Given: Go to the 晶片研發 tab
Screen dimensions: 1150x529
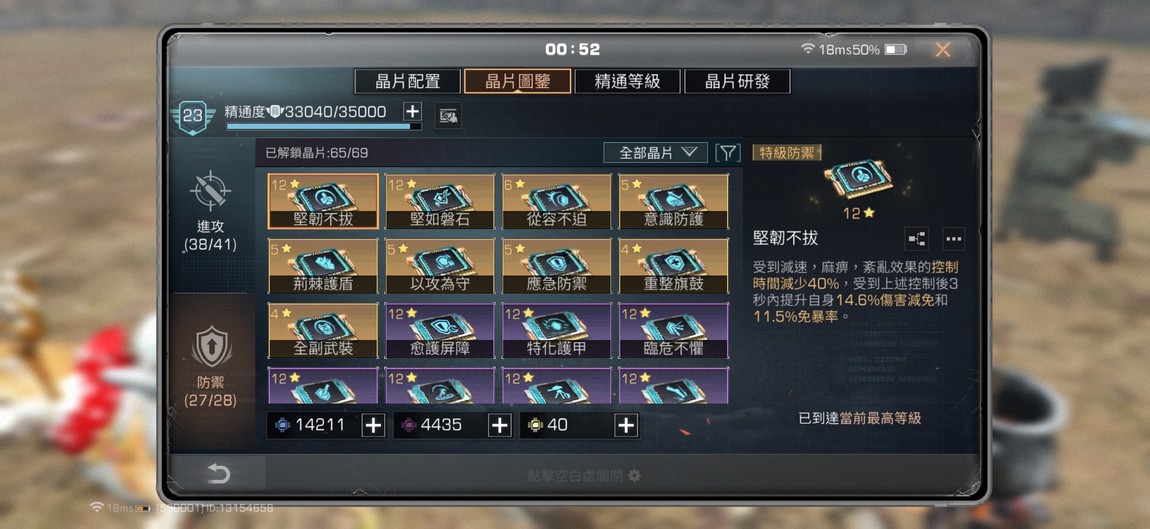Looking at the screenshot, I should 738,81.
